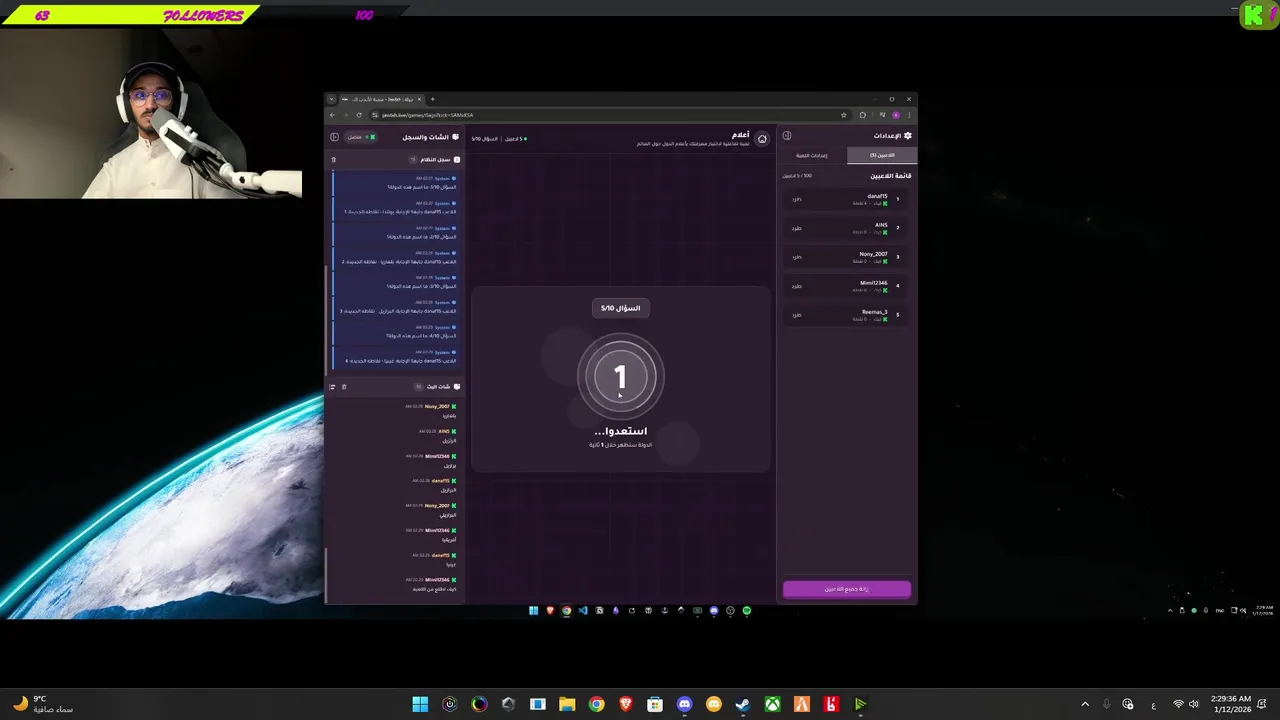Kick player Nony_2007 with the طرد button

coord(797,257)
